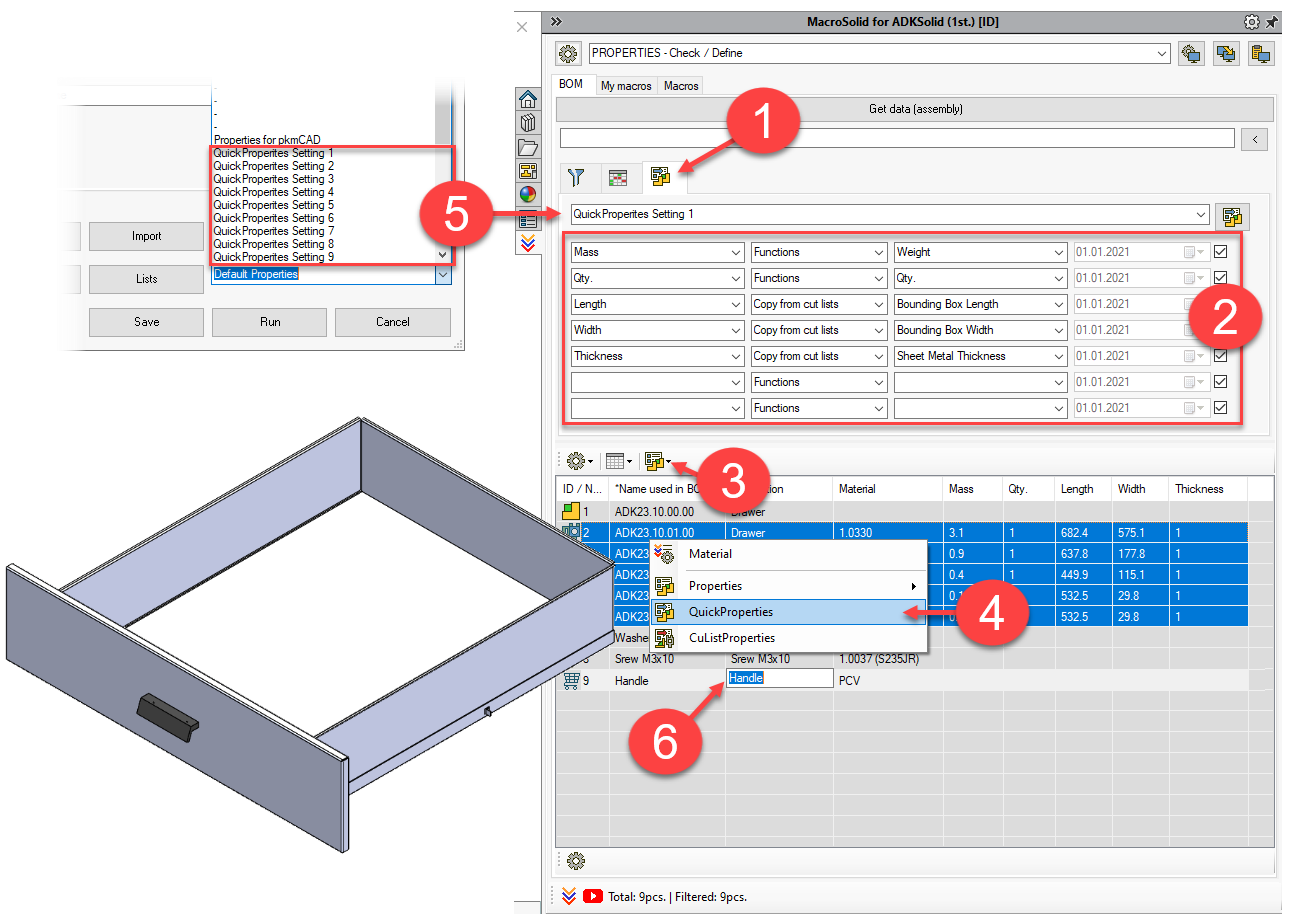
Task: Open panel settings gear in title bar
Action: pos(1252,22)
